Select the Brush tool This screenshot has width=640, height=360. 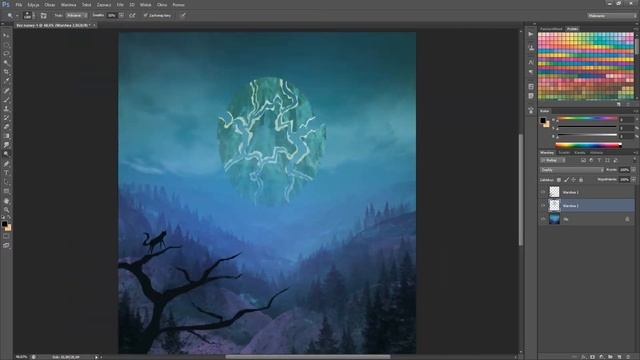pos(6,100)
